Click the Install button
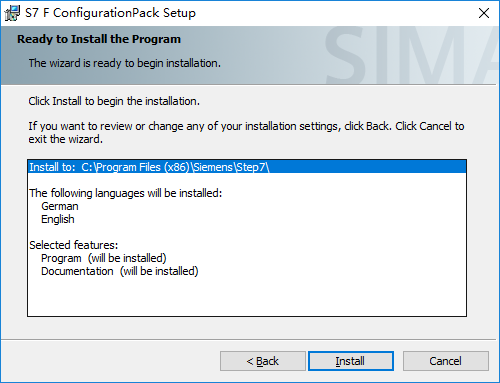500x383 pixels. pyautogui.click(x=351, y=361)
